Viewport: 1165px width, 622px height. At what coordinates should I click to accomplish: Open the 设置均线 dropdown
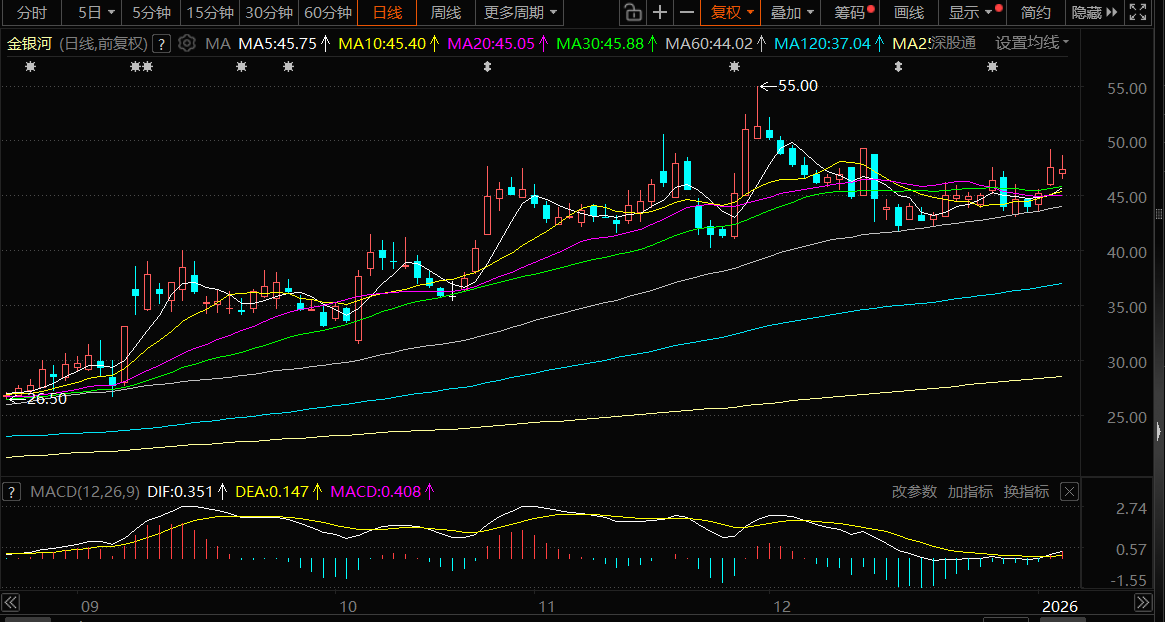click(x=1032, y=43)
